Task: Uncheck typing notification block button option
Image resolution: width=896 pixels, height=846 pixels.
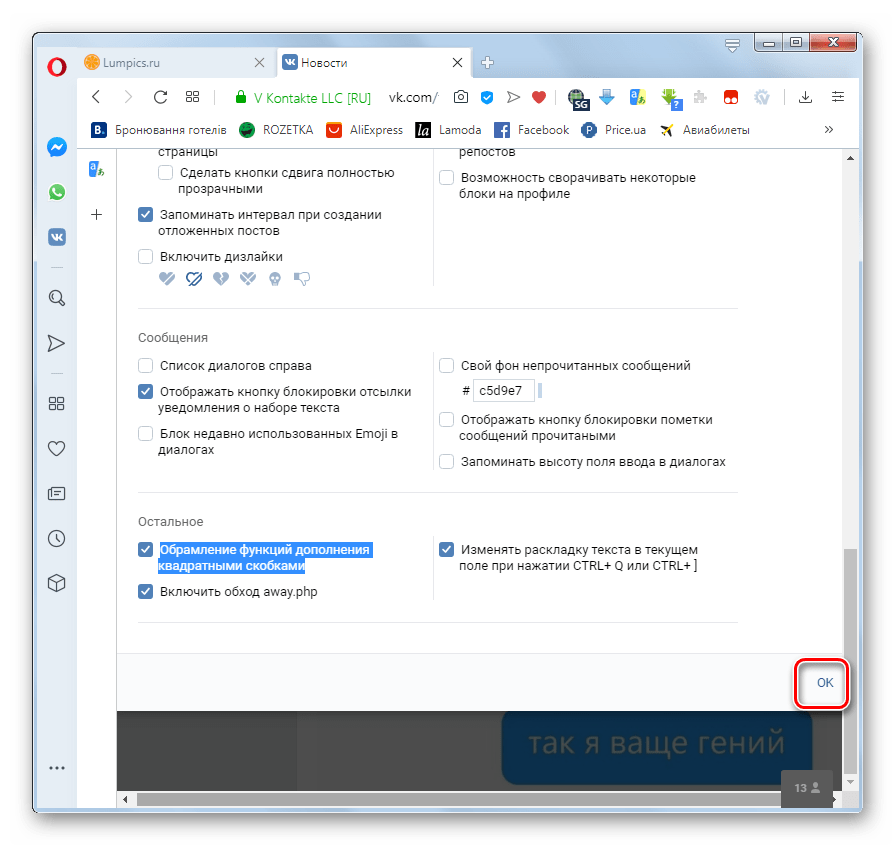Action: [146, 392]
